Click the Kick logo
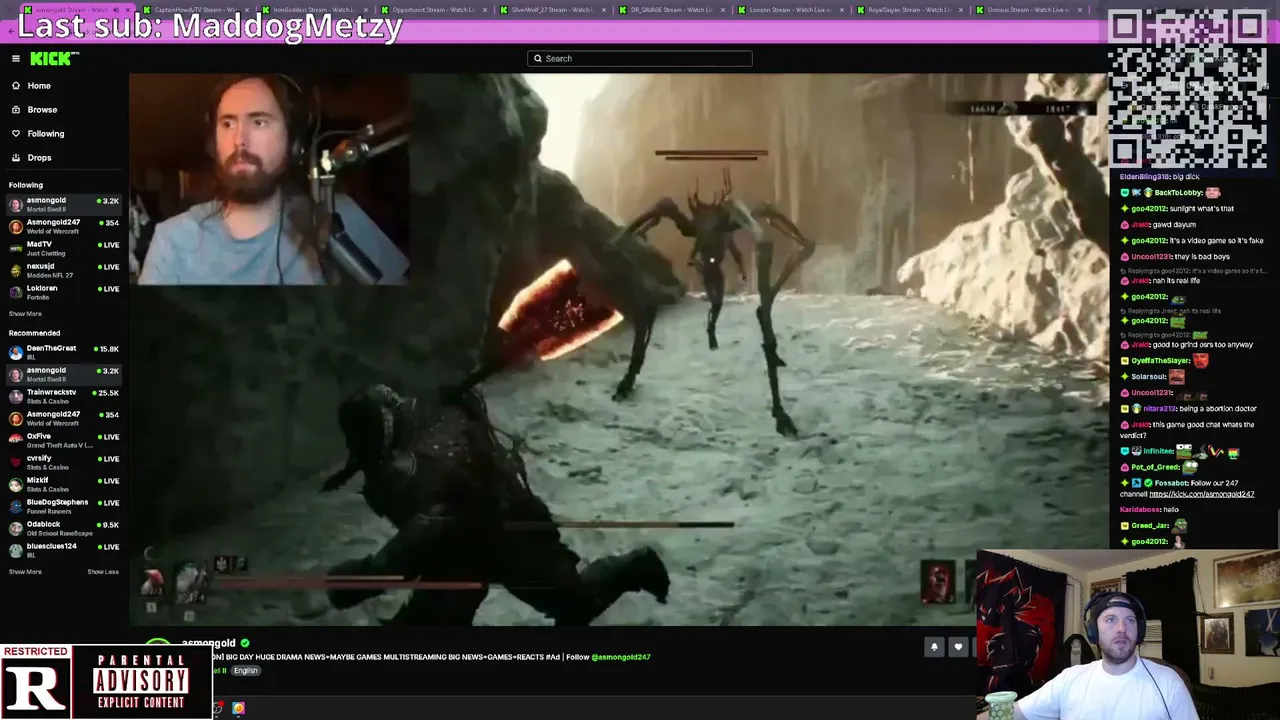Image resolution: width=1280 pixels, height=720 pixels. [x=50, y=59]
